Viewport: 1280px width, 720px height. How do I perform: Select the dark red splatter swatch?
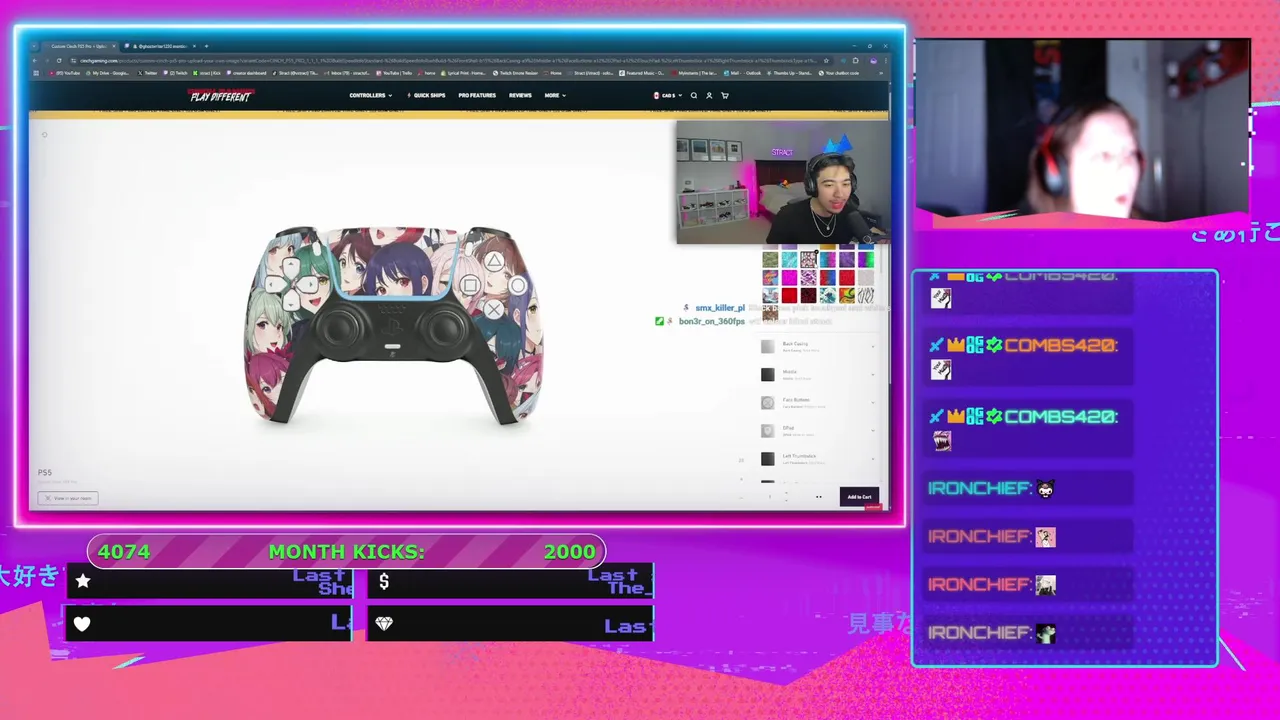click(x=808, y=295)
